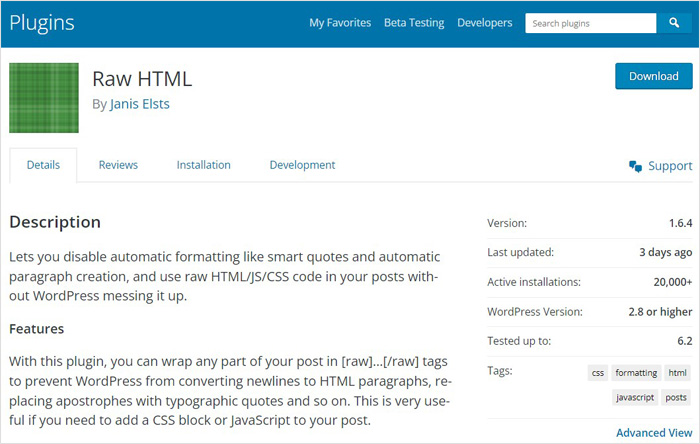Click the html tag
Viewport: 700px width, 444px height.
click(677, 373)
